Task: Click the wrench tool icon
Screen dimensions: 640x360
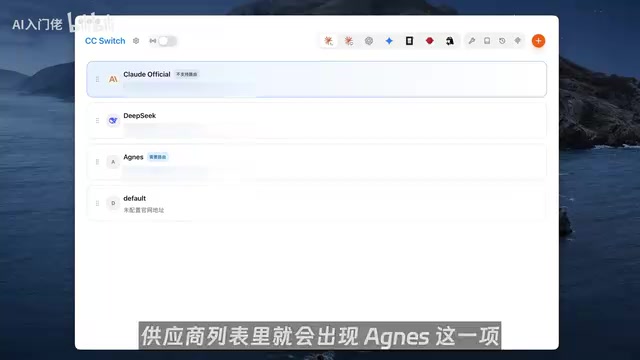Action: (471, 41)
